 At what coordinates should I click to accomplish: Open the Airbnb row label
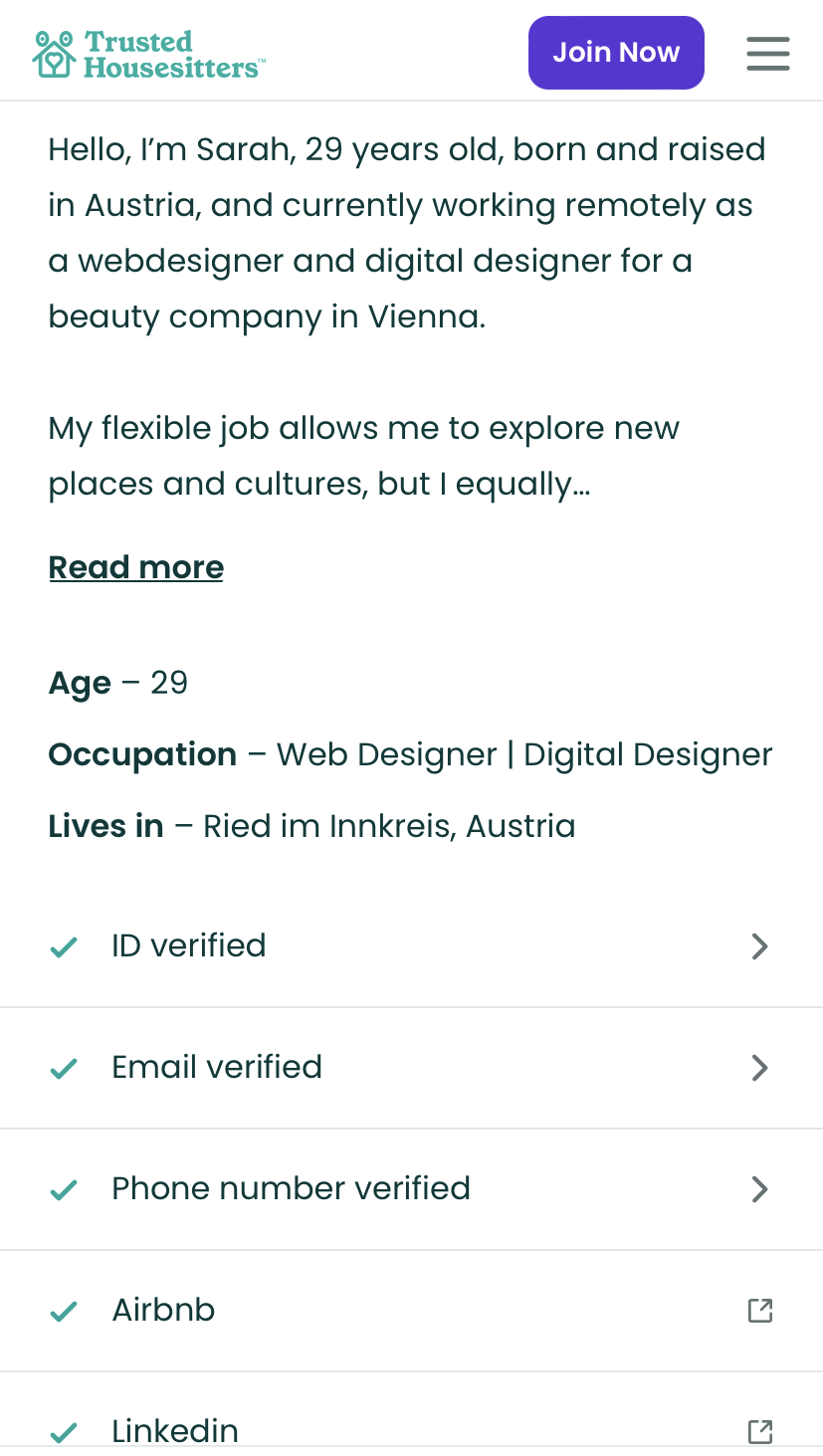click(x=163, y=1310)
